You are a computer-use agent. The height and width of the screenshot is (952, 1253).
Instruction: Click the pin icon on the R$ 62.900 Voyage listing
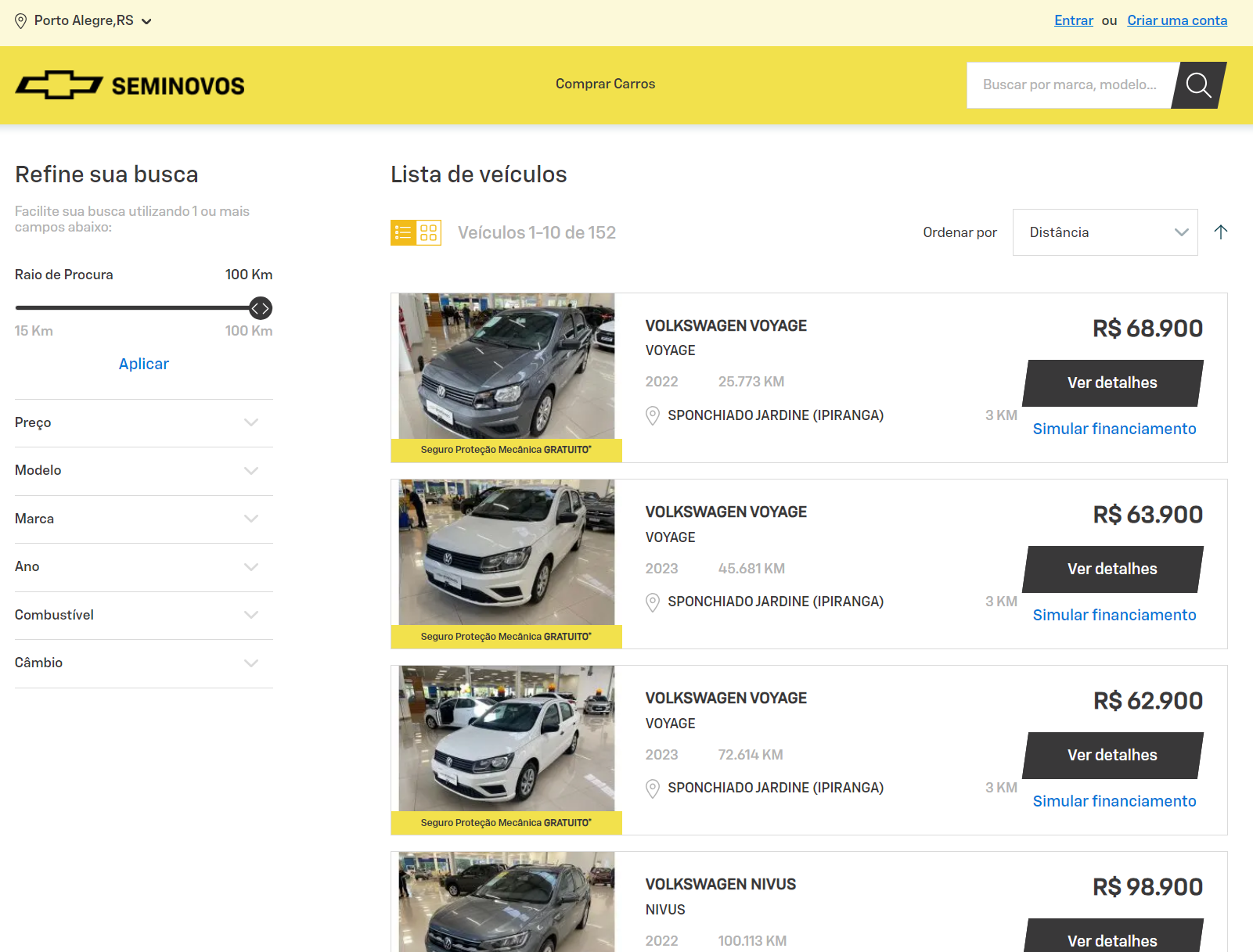click(653, 788)
